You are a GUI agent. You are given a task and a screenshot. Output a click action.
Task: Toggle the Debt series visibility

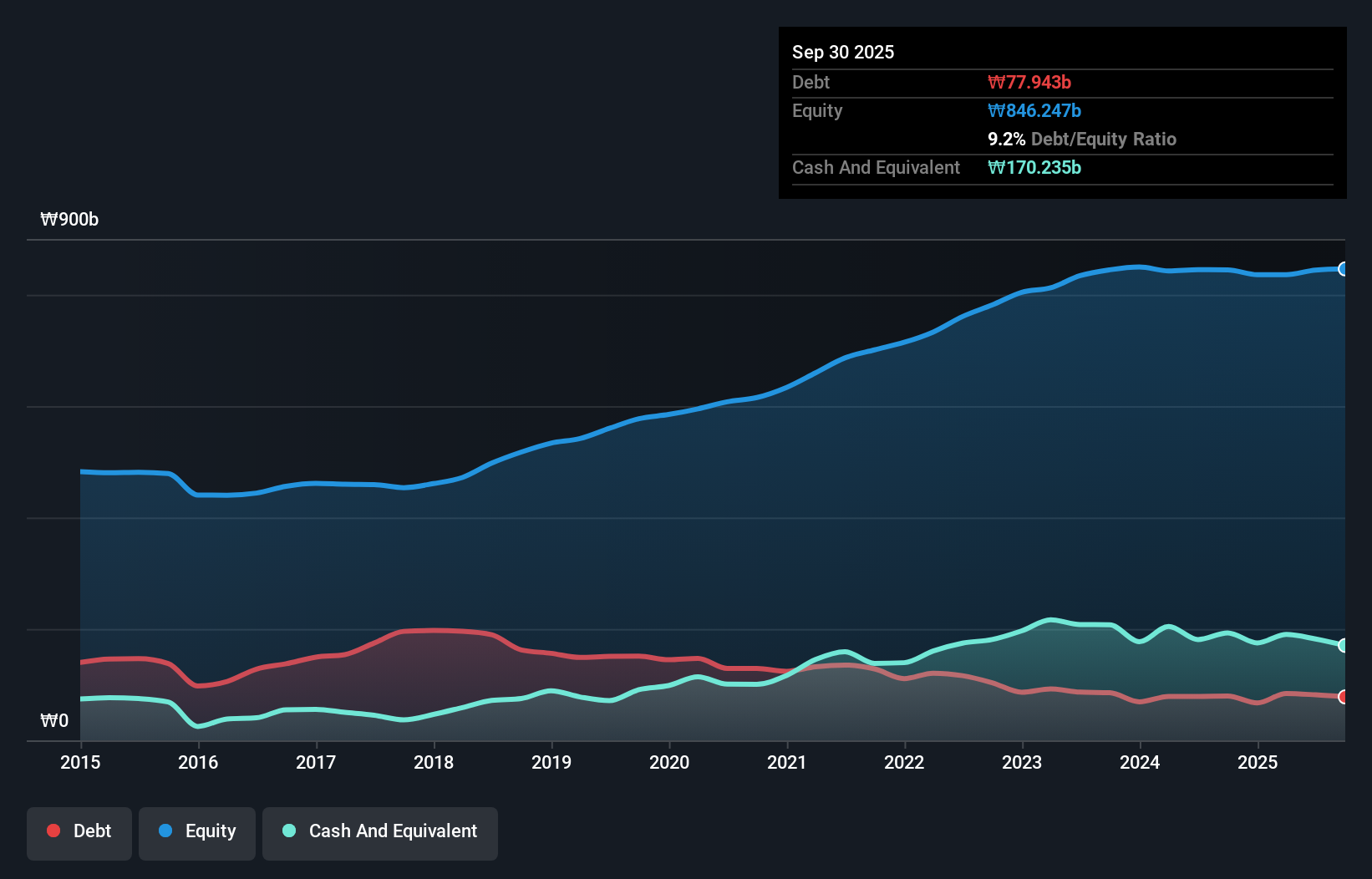pyautogui.click(x=79, y=832)
